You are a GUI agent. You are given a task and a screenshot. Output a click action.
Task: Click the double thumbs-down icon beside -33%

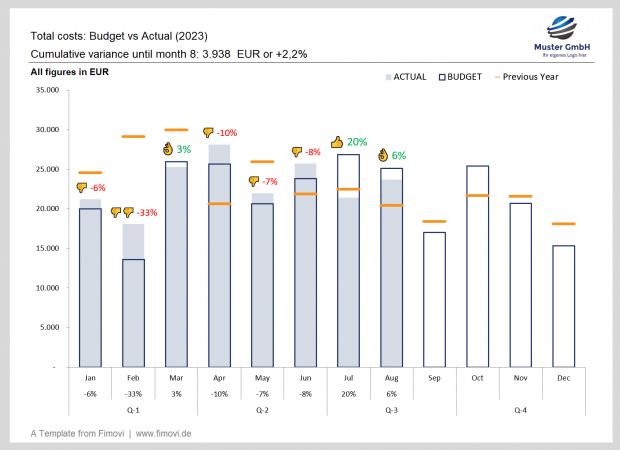pyautogui.click(x=122, y=212)
